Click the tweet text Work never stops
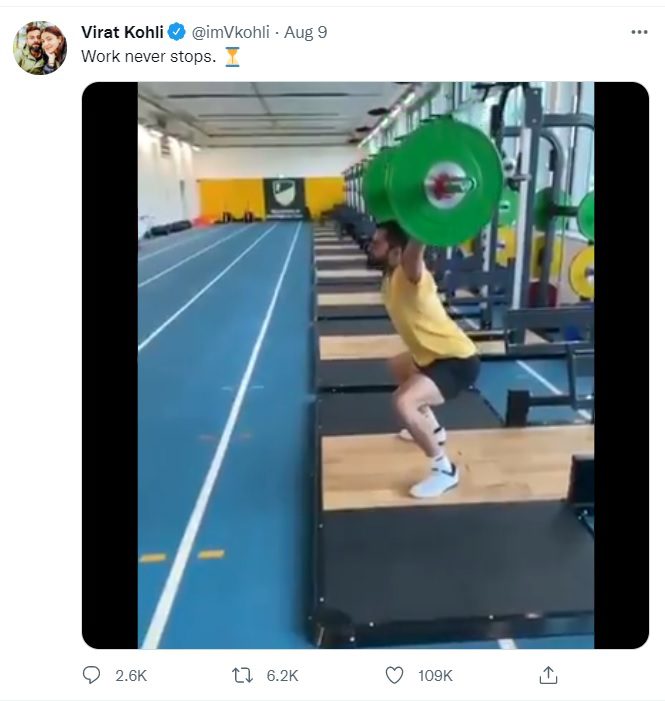Screen dimensions: 665x701 148,57
